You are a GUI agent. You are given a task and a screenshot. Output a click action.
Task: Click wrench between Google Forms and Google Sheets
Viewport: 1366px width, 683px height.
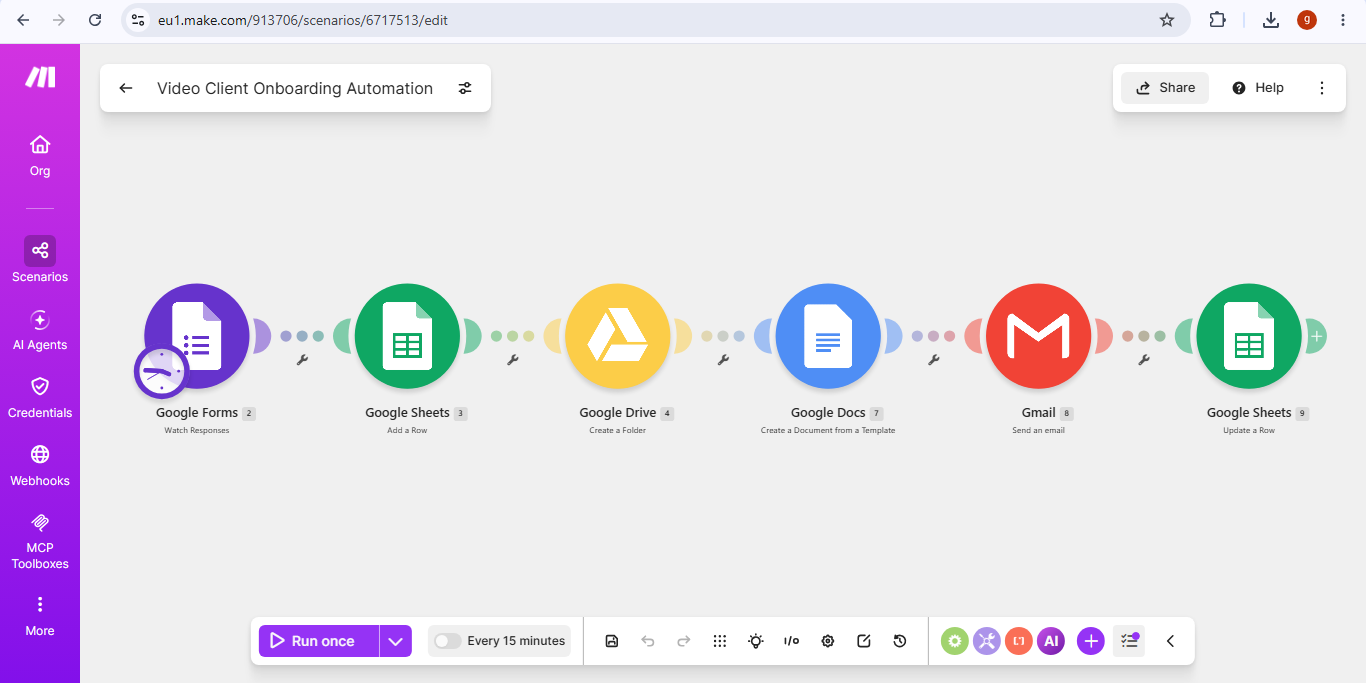coord(302,359)
